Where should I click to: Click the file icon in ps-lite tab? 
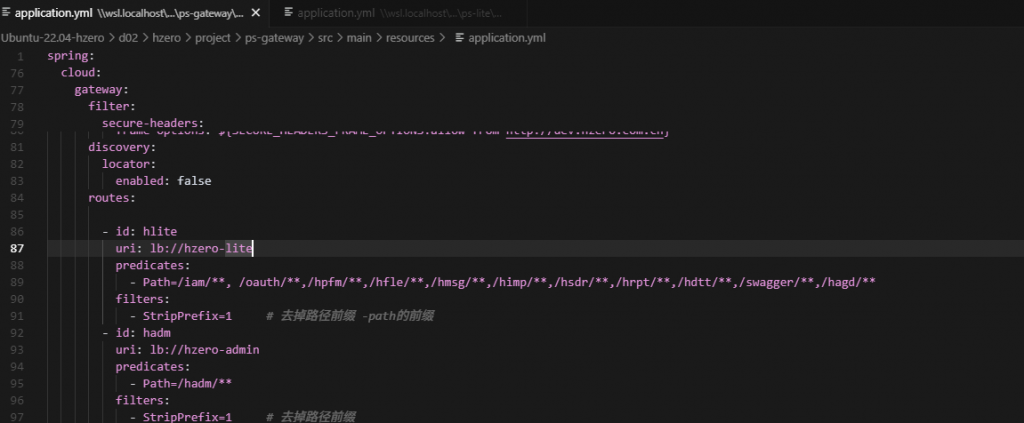tap(289, 13)
